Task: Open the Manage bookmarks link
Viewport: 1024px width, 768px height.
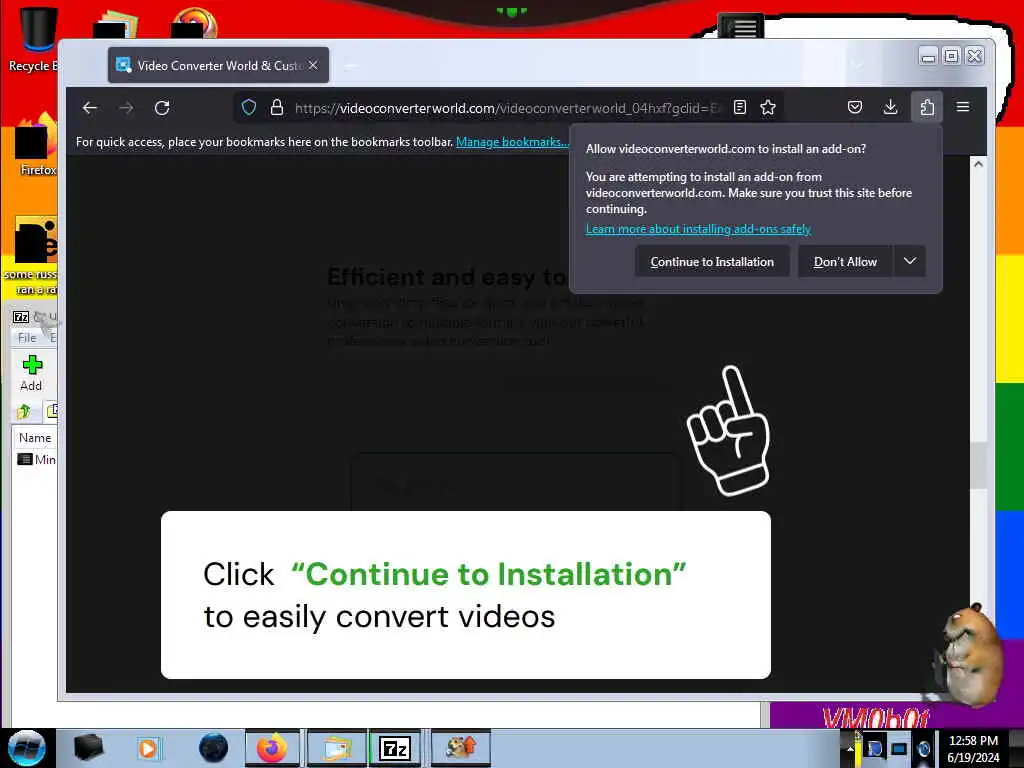Action: (512, 142)
